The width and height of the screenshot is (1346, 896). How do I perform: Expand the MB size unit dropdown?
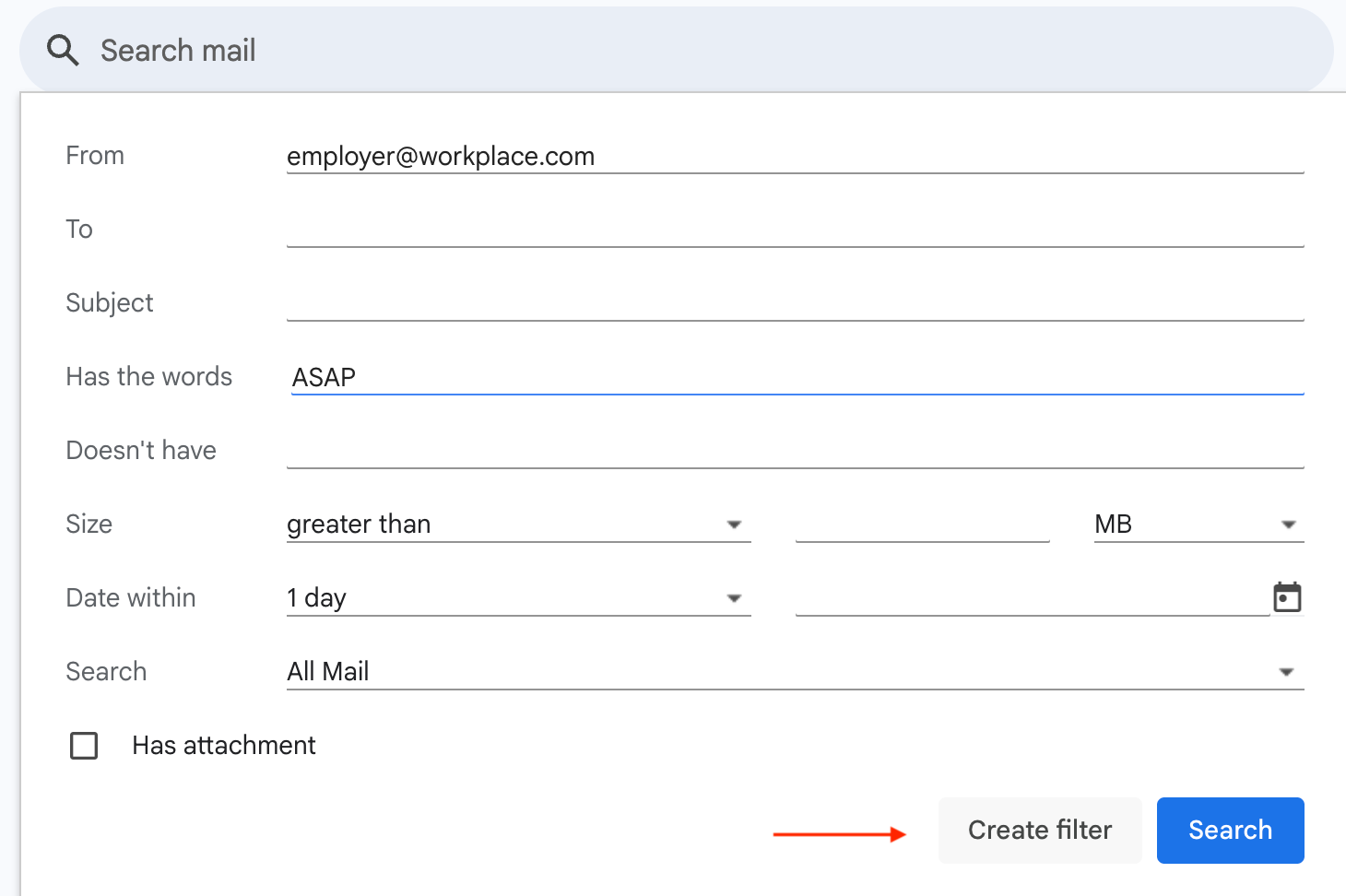[x=1198, y=524]
